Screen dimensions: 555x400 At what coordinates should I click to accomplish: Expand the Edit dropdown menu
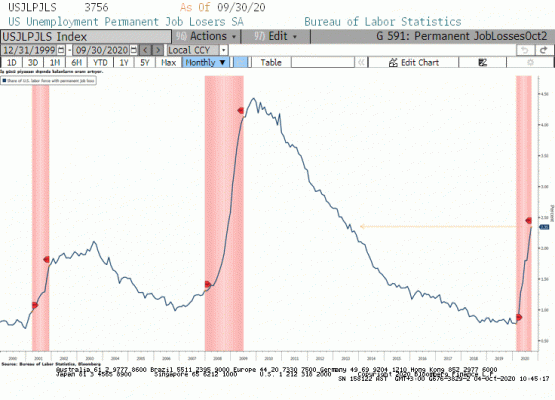pos(275,36)
